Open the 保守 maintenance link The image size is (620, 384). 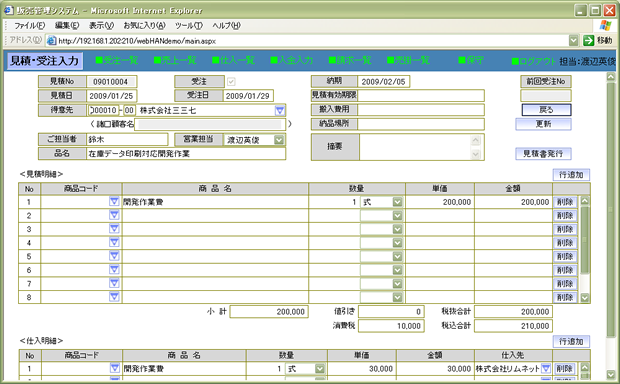471,61
